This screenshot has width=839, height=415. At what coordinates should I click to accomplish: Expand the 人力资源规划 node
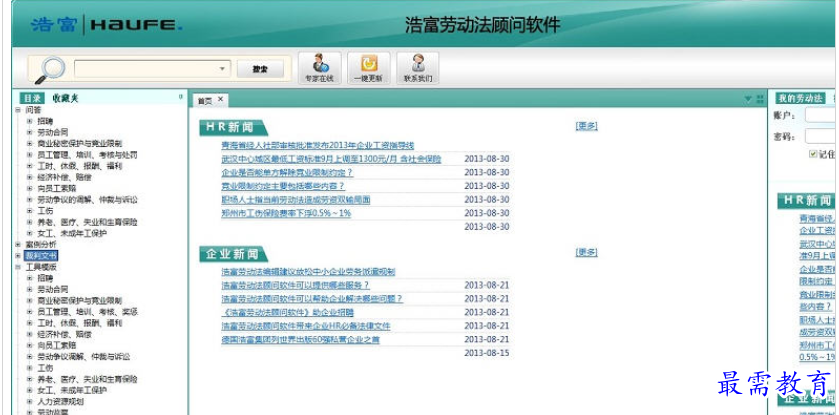29,401
